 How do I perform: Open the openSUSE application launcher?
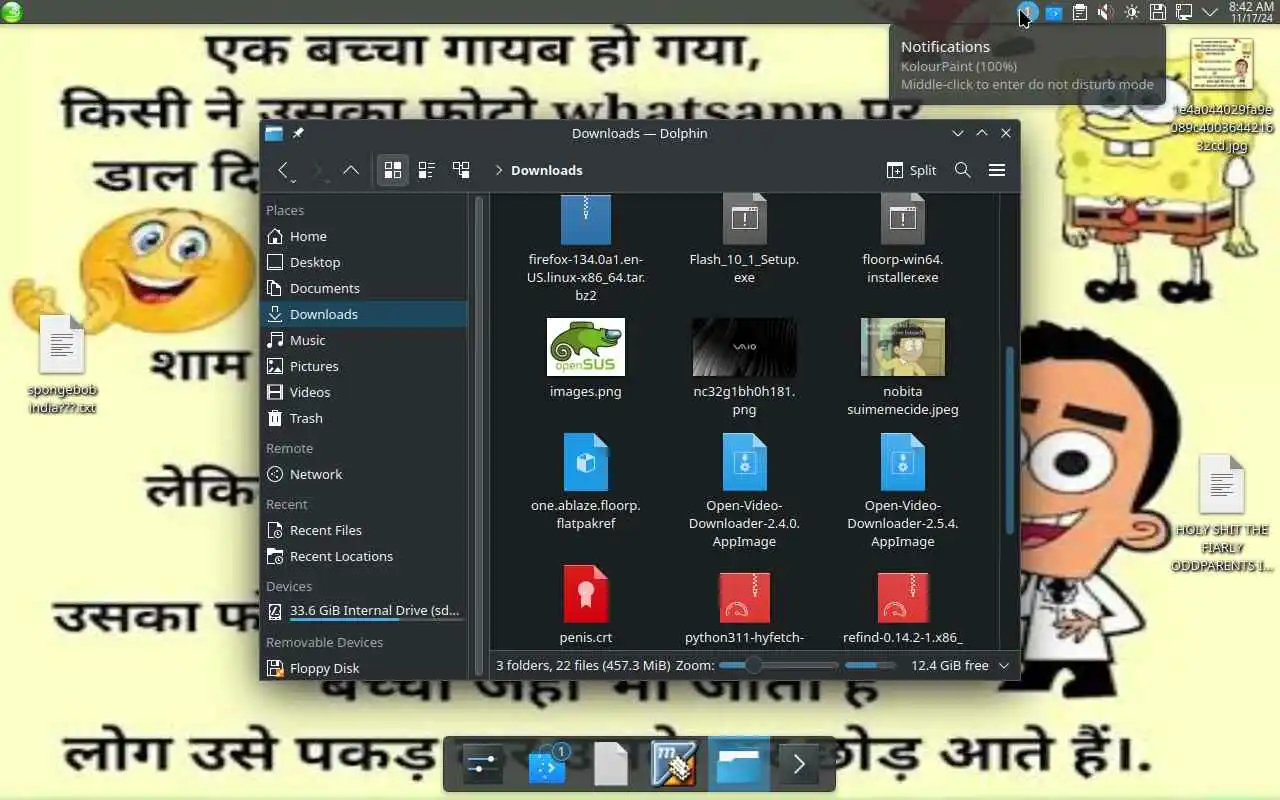[12, 12]
